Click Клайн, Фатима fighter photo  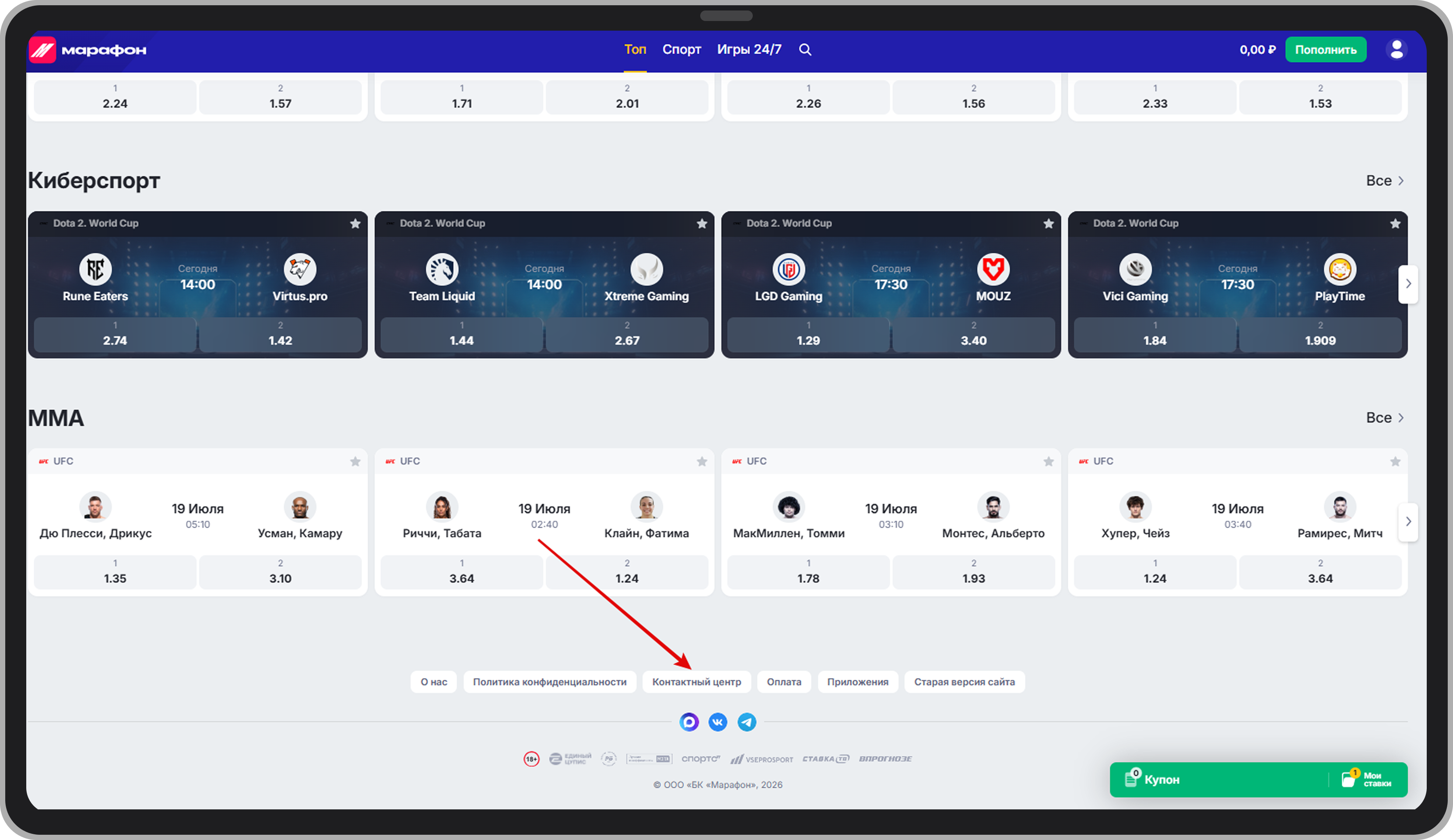coord(647,507)
